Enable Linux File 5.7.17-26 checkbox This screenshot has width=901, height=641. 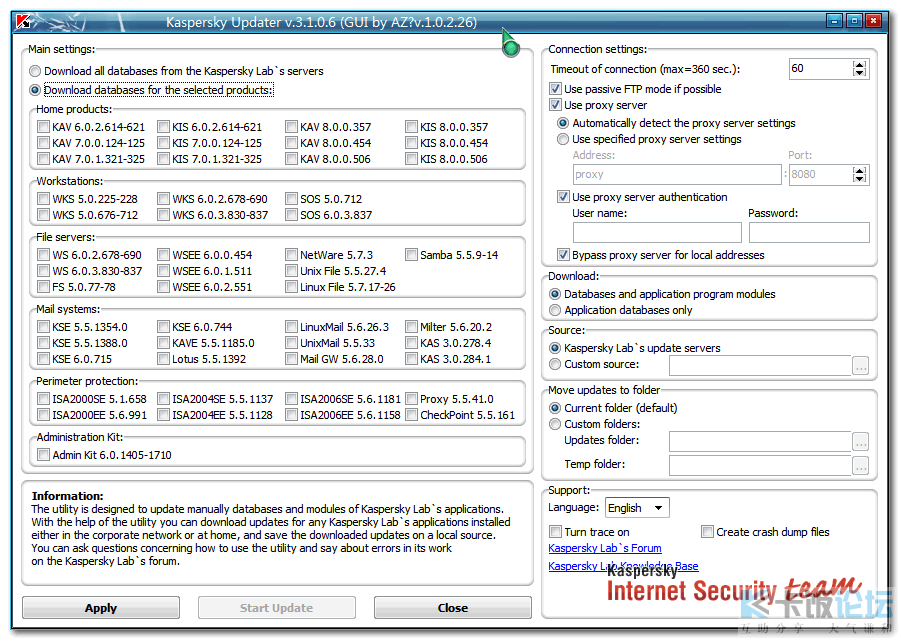(291, 287)
